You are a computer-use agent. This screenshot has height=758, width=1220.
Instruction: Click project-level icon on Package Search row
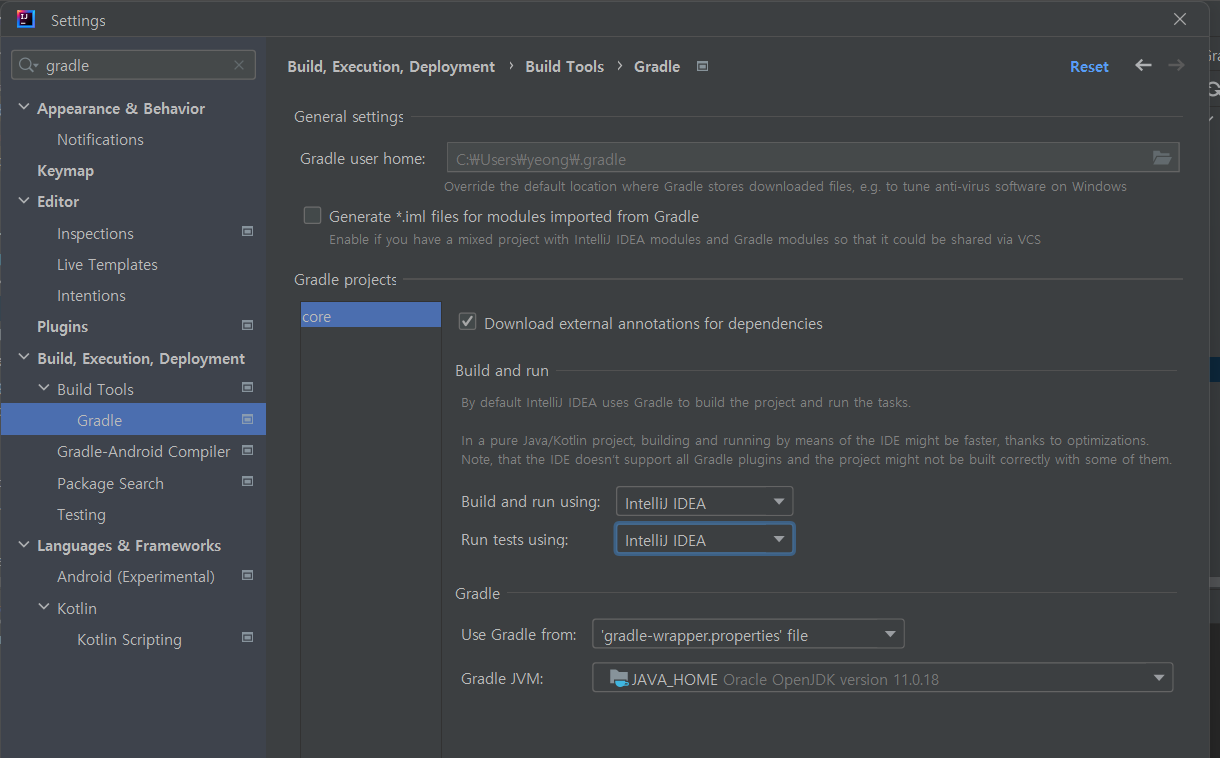coord(248,482)
